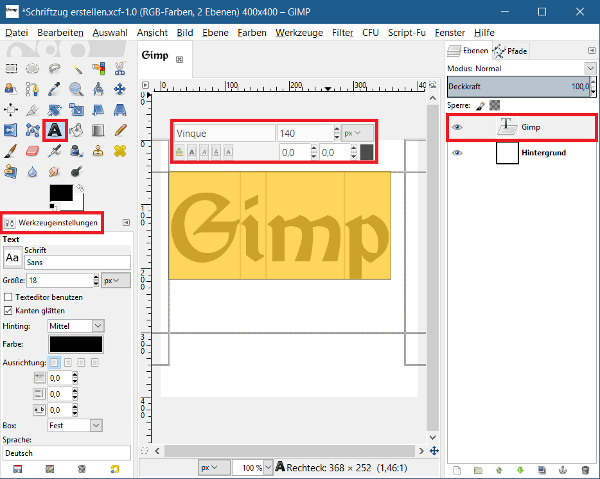Adjust the Deckkraft opacity slider

[x=519, y=86]
